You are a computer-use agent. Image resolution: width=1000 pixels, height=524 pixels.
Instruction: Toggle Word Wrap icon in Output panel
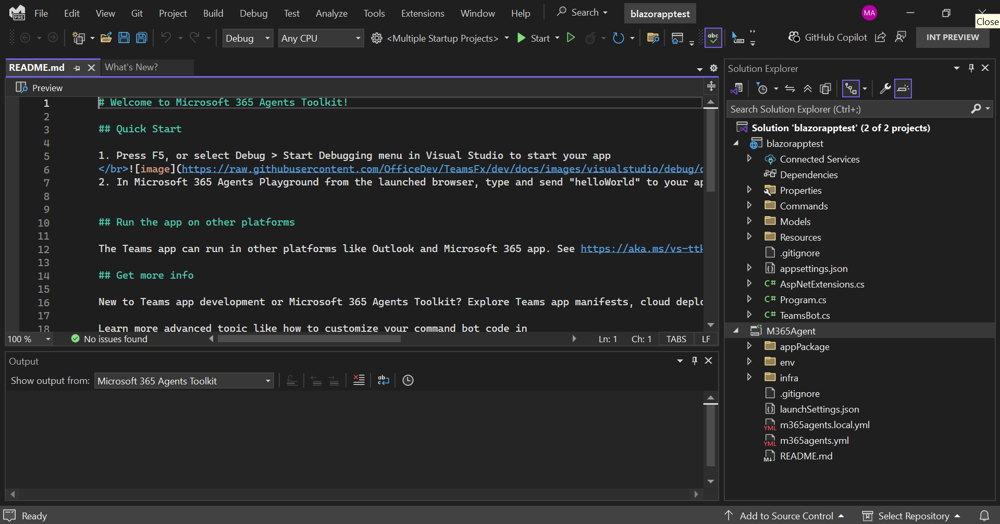[383, 381]
